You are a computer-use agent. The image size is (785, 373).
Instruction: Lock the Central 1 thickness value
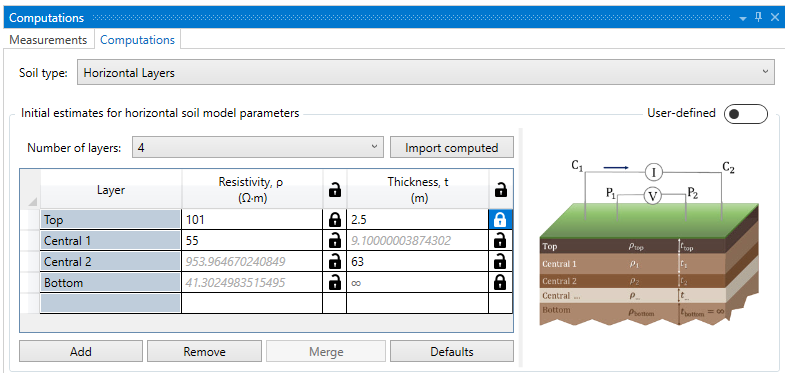click(x=500, y=241)
